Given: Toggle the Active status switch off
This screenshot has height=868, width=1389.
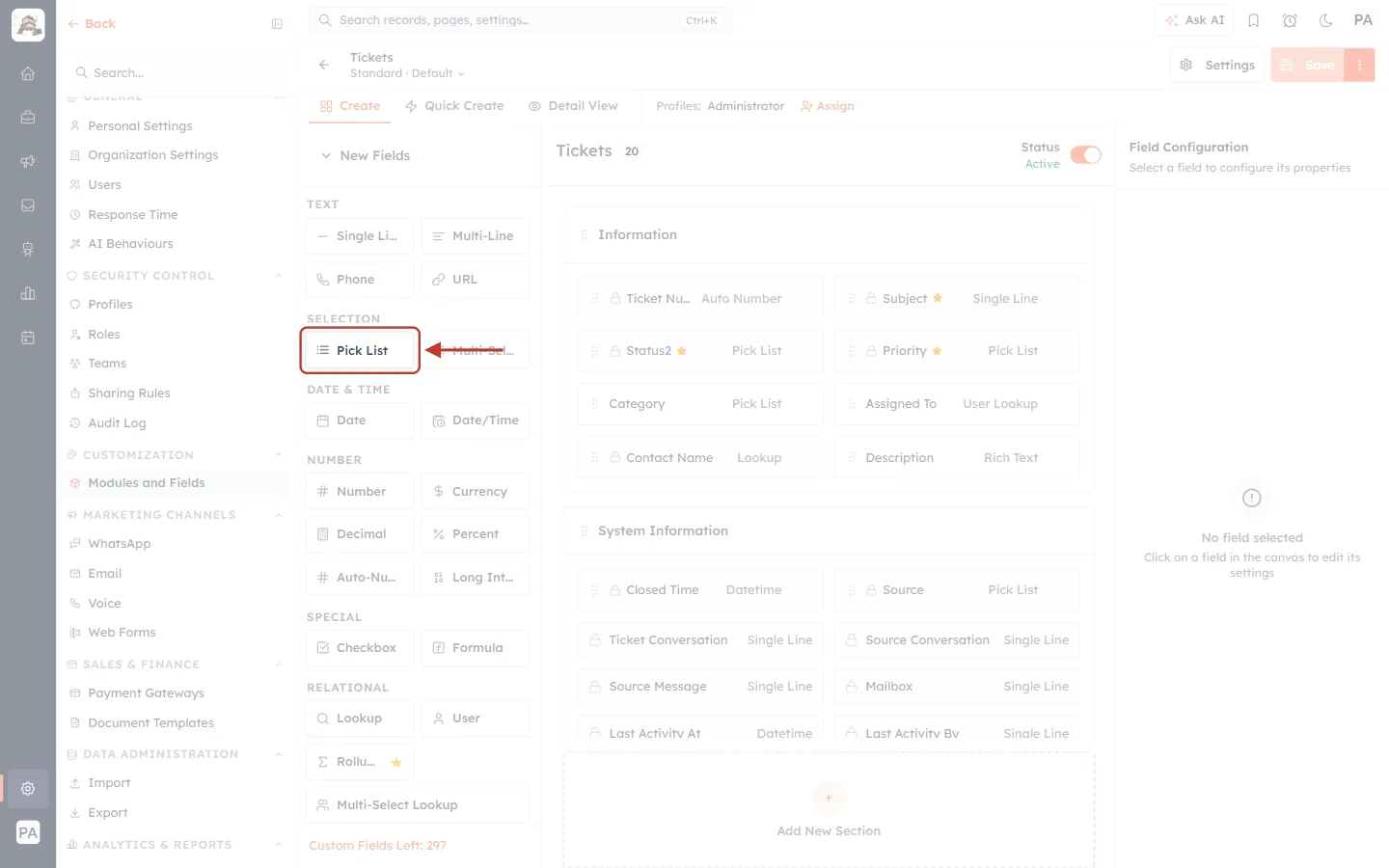Looking at the screenshot, I should (x=1085, y=155).
